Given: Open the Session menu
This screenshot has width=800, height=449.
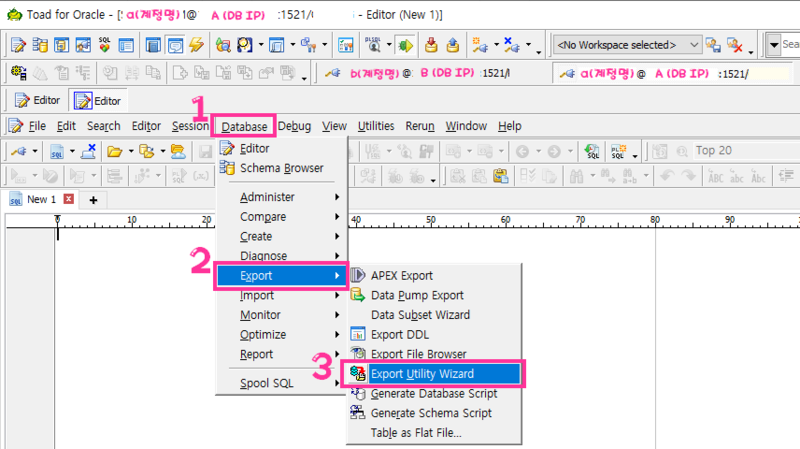Looking at the screenshot, I should coord(190,126).
